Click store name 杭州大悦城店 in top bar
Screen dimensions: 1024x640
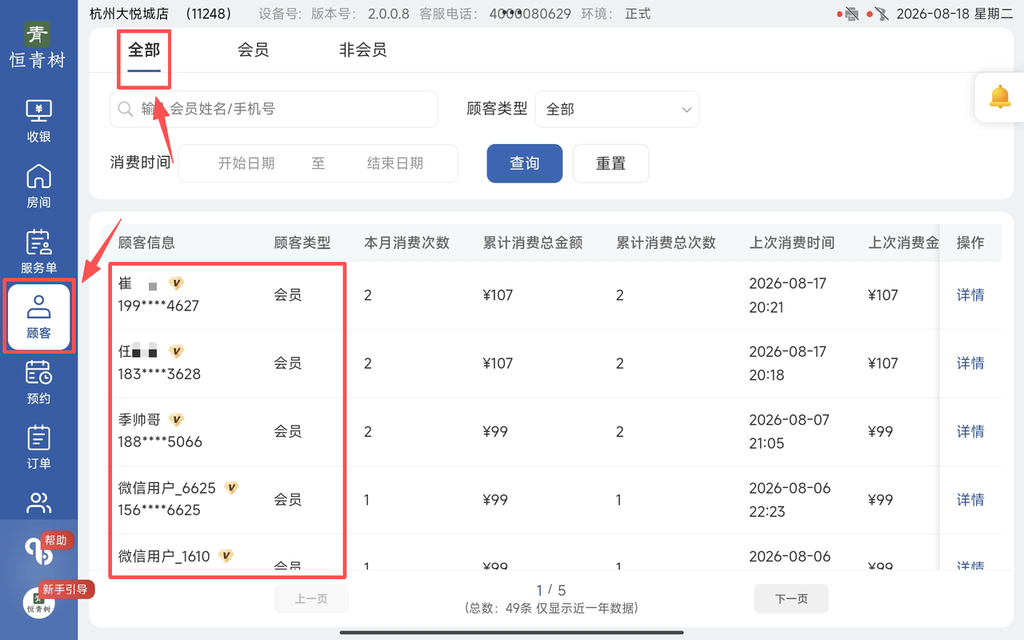(129, 14)
